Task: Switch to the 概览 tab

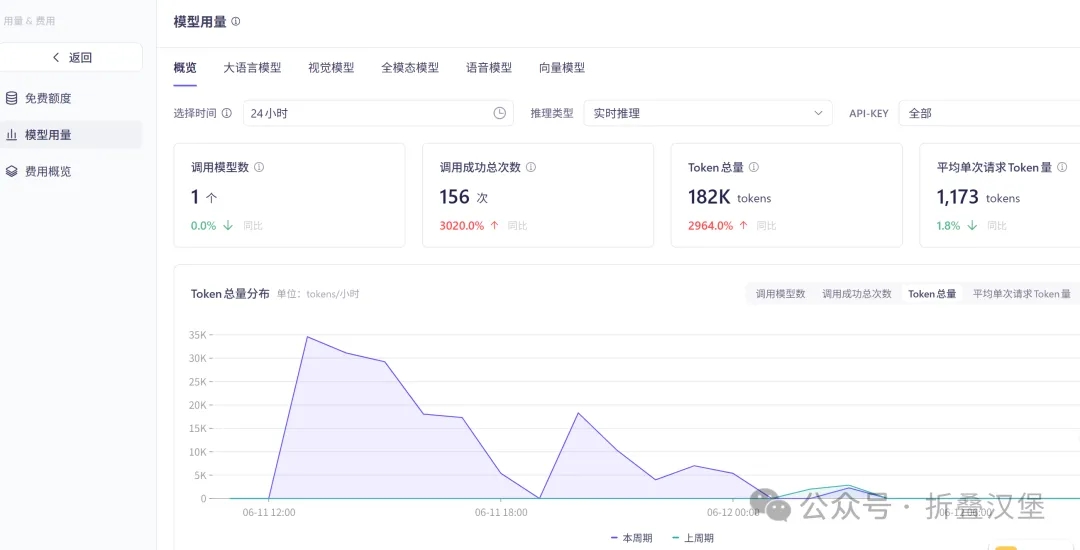Action: tap(185, 67)
